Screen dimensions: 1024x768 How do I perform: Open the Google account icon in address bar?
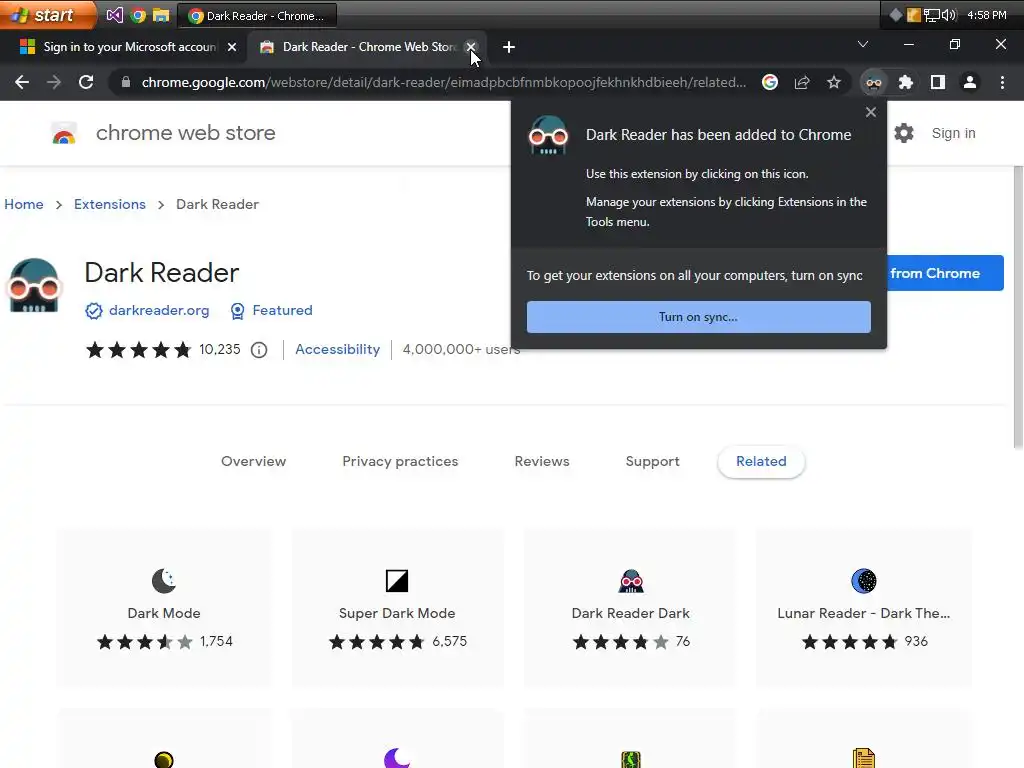[770, 82]
